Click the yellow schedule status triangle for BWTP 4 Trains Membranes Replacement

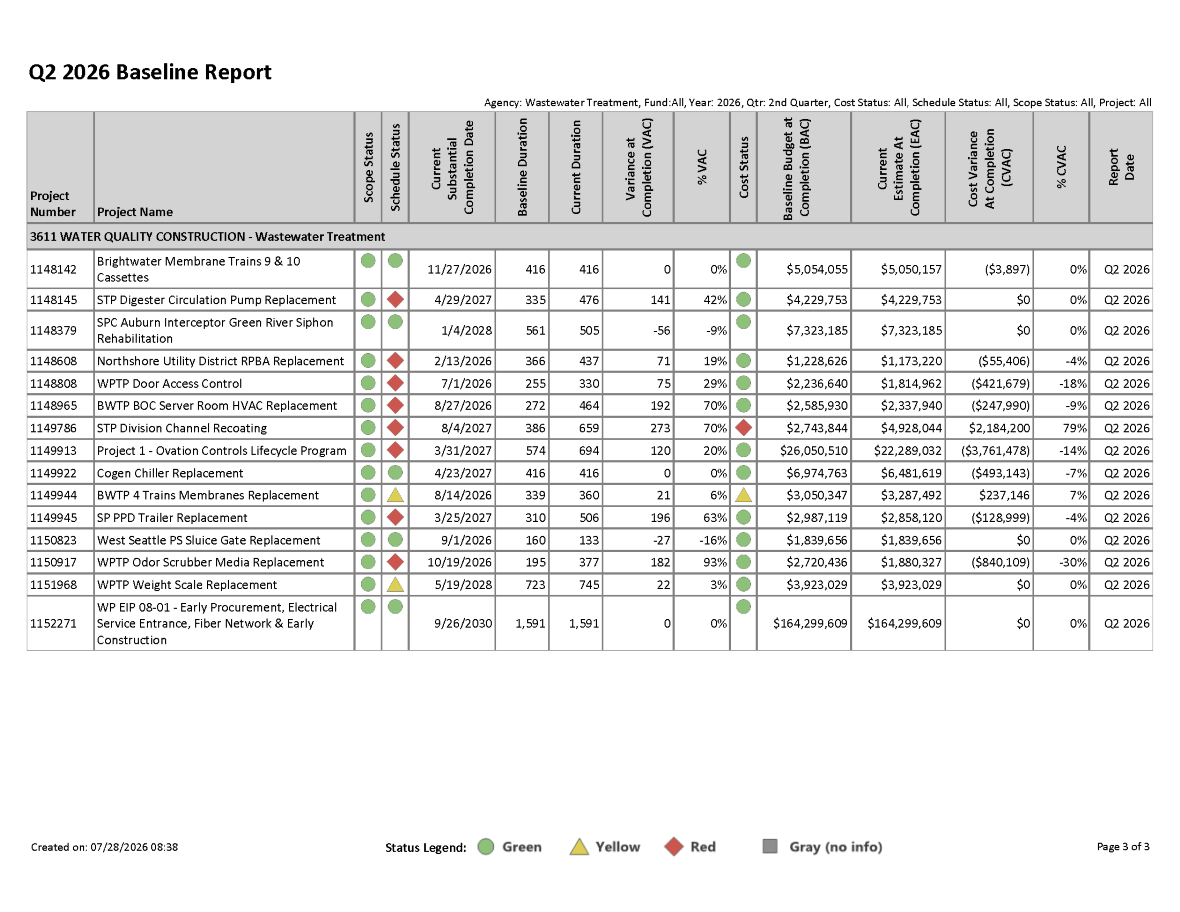coord(395,495)
